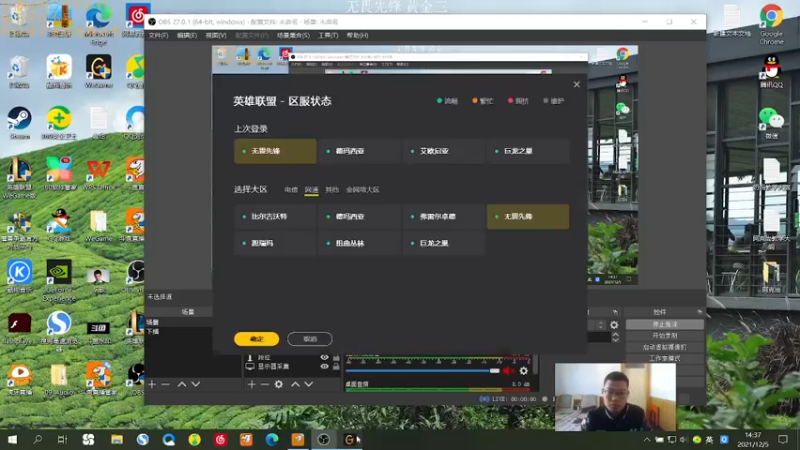The image size is (800, 450).
Task: Click the transition duration stepper arrows
Action: 615,337
